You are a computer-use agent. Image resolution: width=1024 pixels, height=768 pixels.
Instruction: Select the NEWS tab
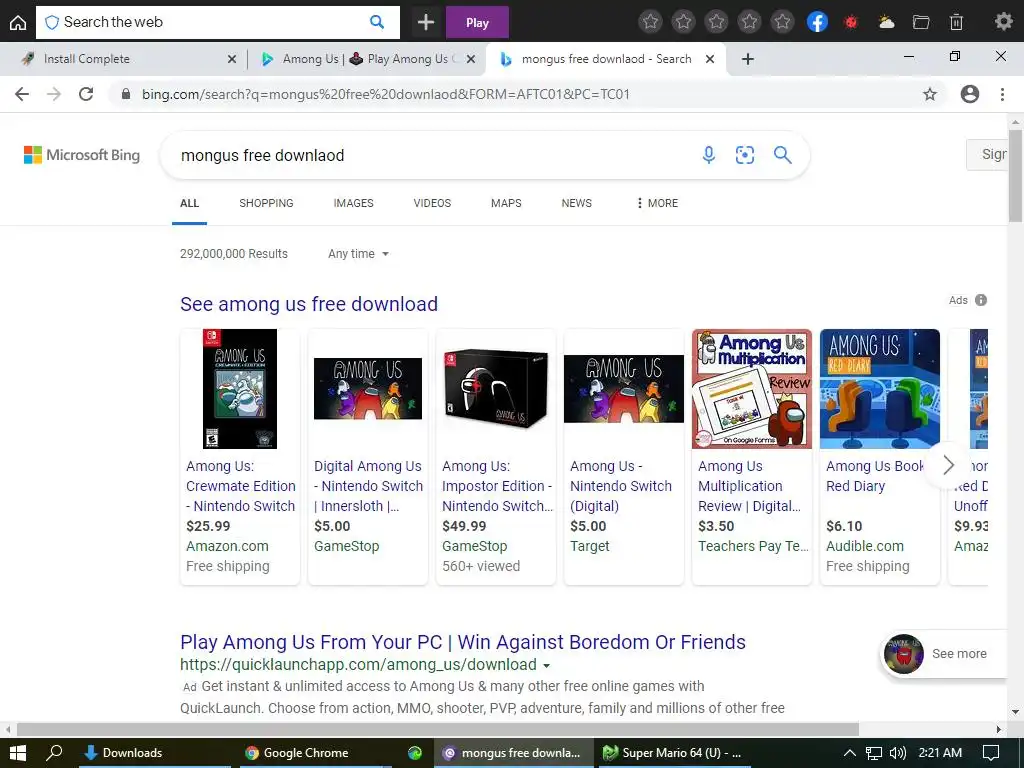(577, 203)
